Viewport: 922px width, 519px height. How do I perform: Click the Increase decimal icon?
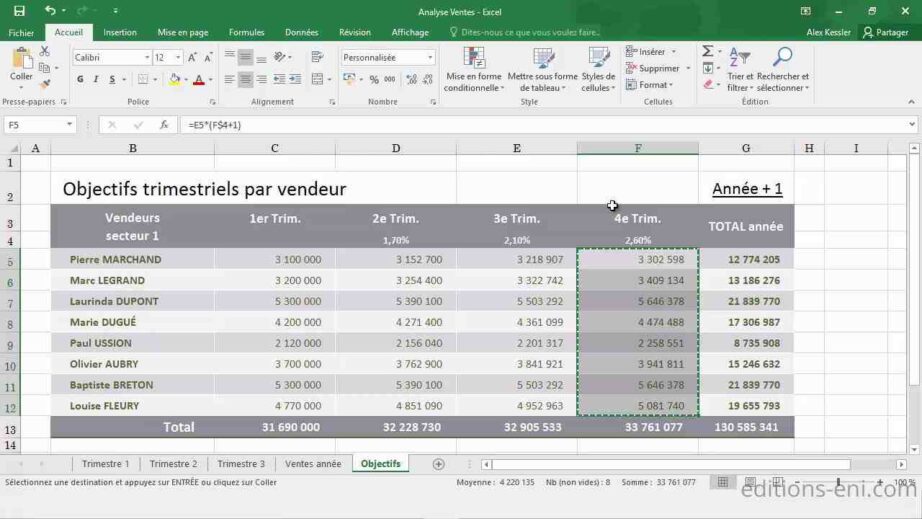click(411, 79)
